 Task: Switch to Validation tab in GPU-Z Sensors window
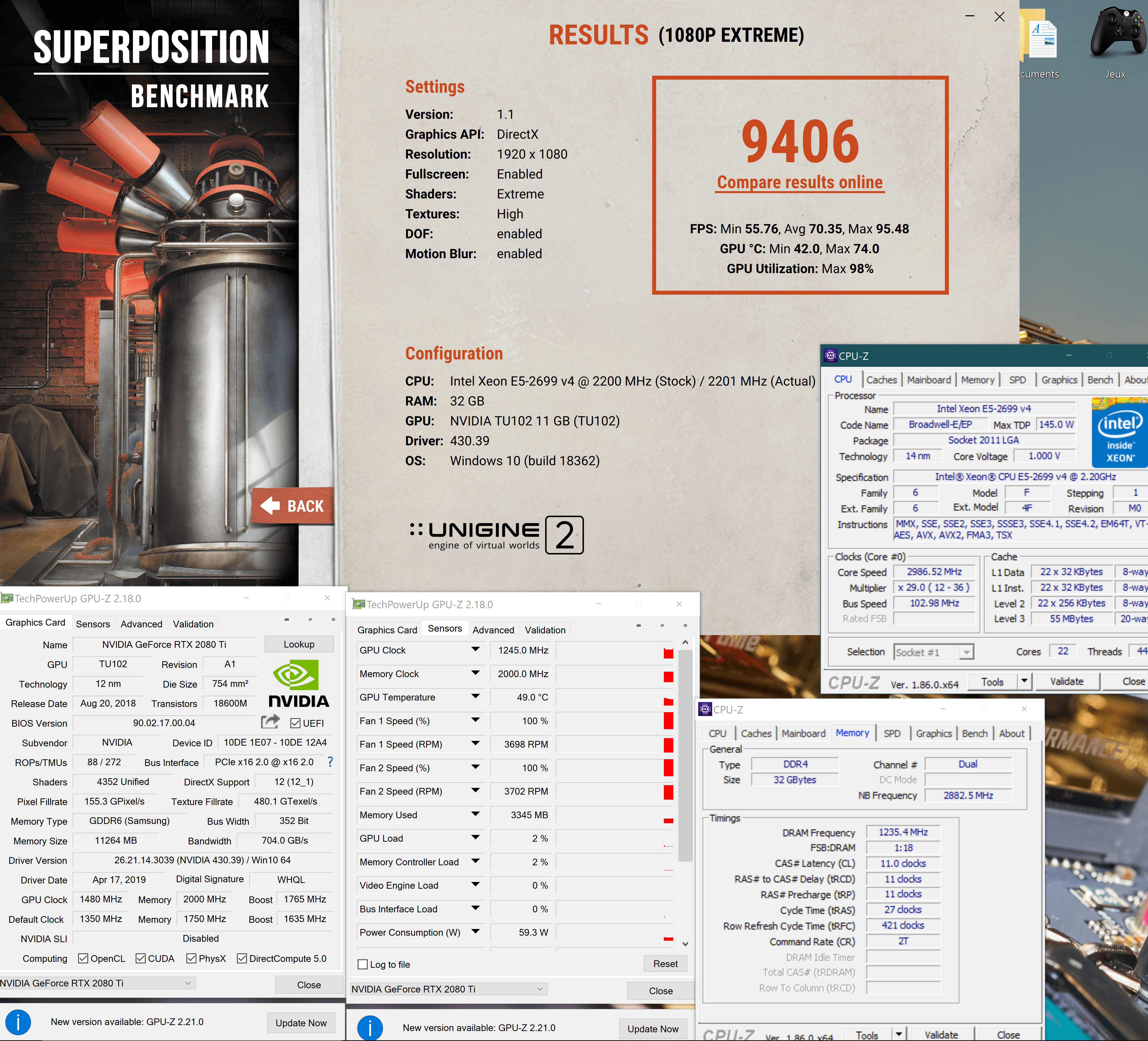(545, 630)
